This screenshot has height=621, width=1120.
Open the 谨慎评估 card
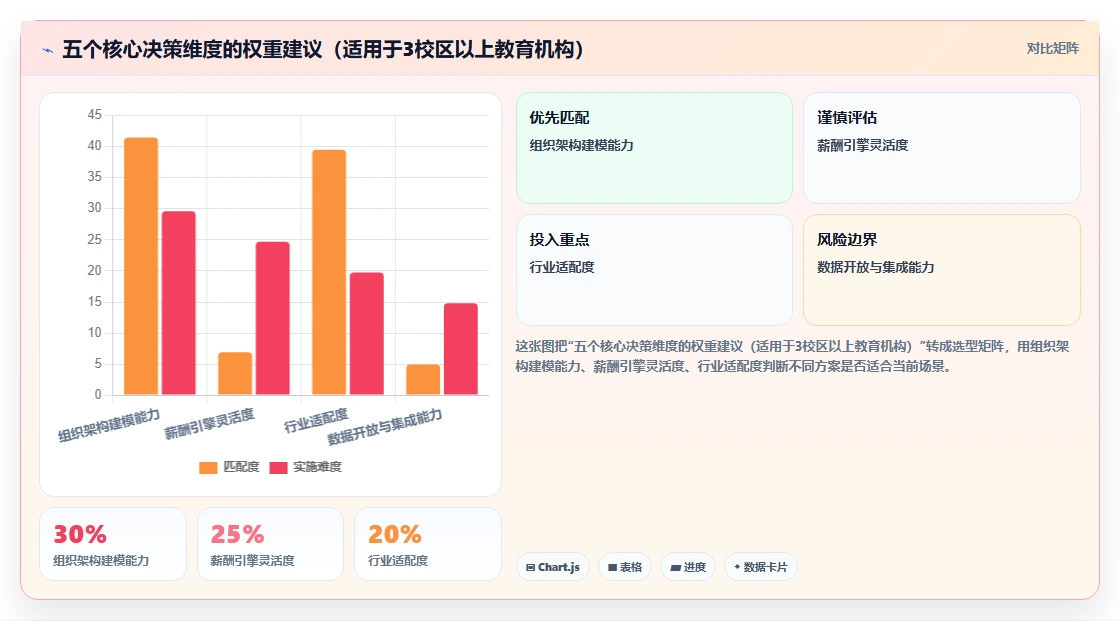pos(941,148)
